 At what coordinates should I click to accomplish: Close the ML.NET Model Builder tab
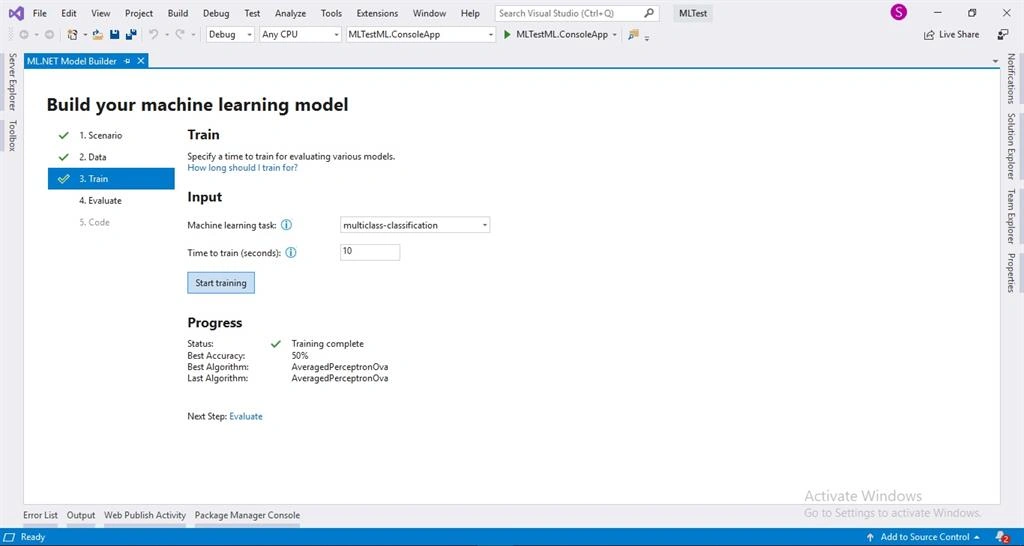(x=140, y=61)
